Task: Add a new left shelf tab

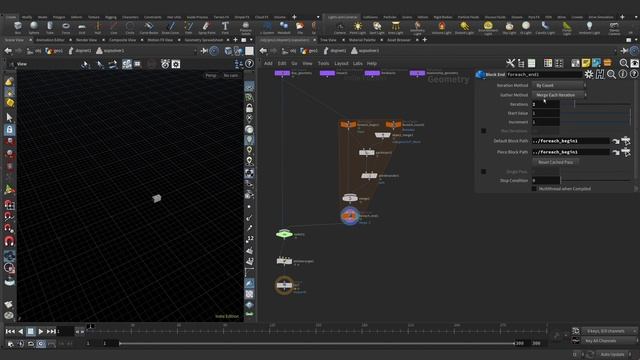Action: 294,17
